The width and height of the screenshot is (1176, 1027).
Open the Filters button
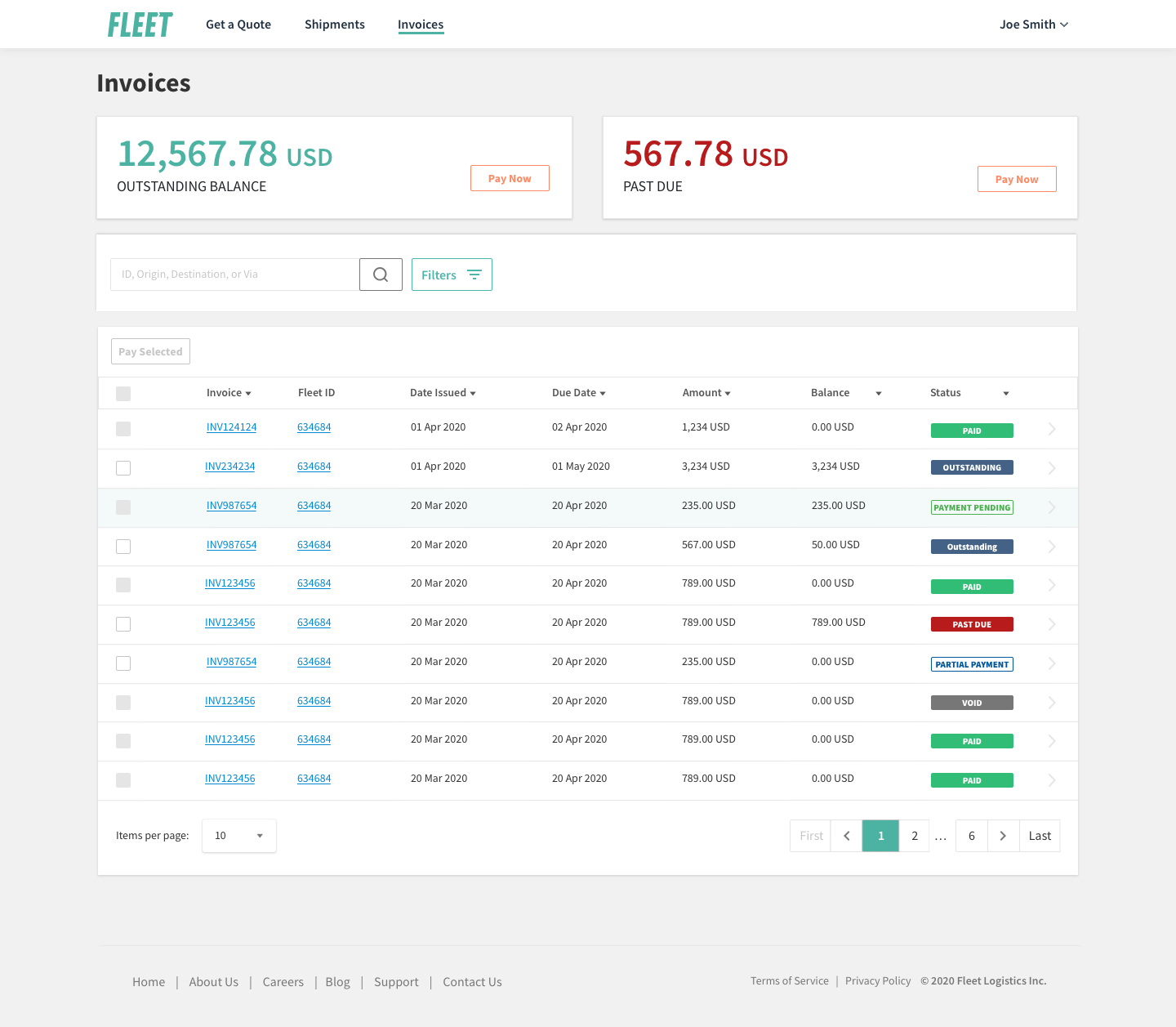(x=452, y=275)
